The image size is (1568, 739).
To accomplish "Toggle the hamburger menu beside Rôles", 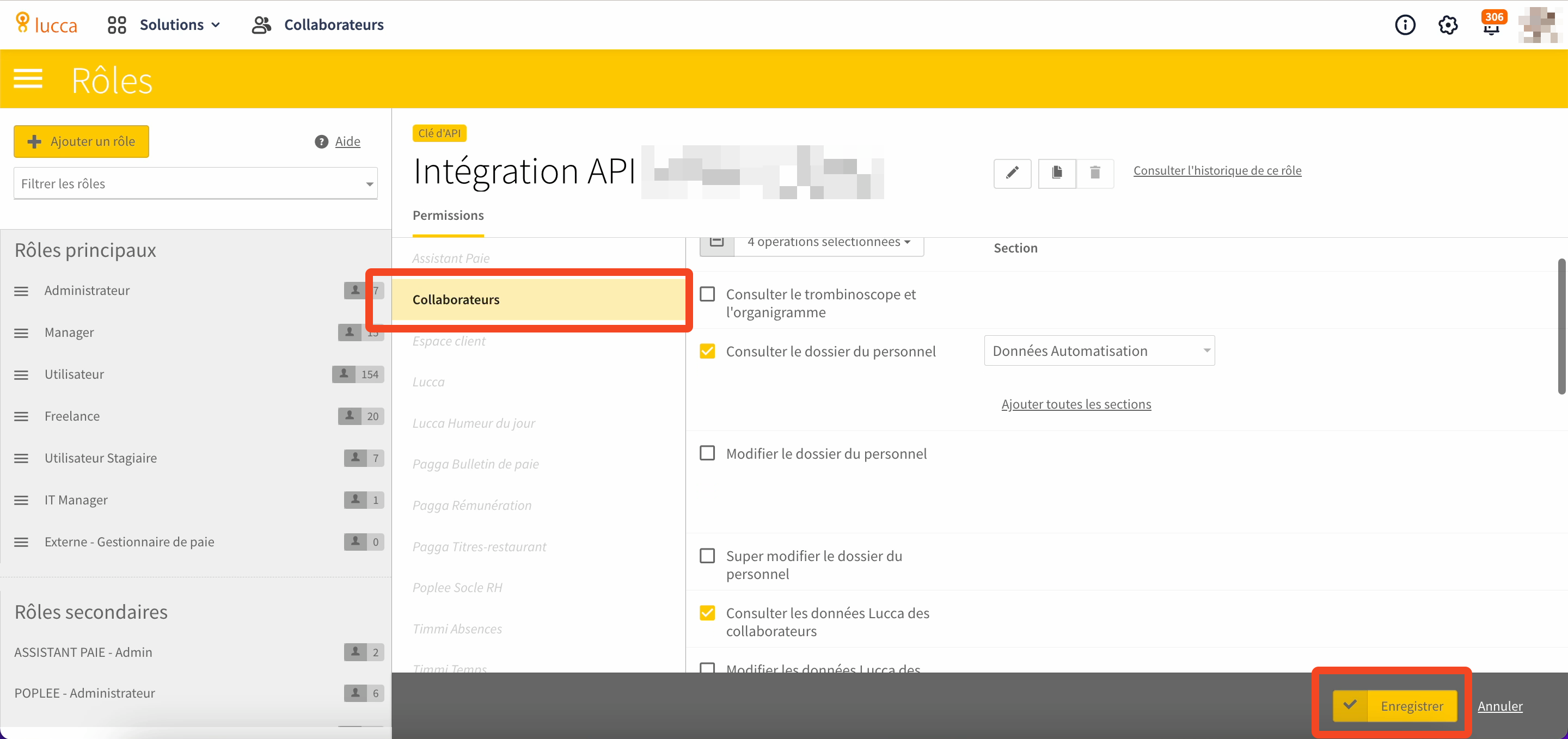I will pyautogui.click(x=28, y=79).
